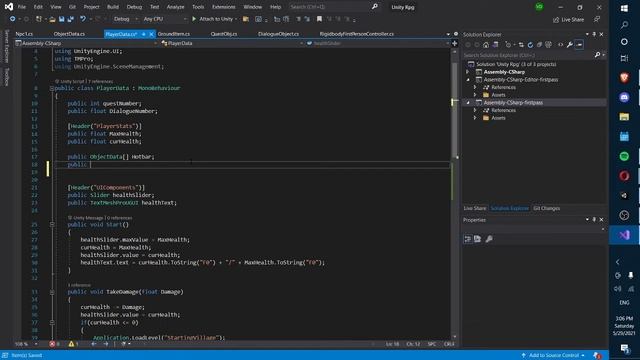The image size is (640, 360).
Task: Open Discord from the Windows taskbar
Action: (x=624, y=98)
